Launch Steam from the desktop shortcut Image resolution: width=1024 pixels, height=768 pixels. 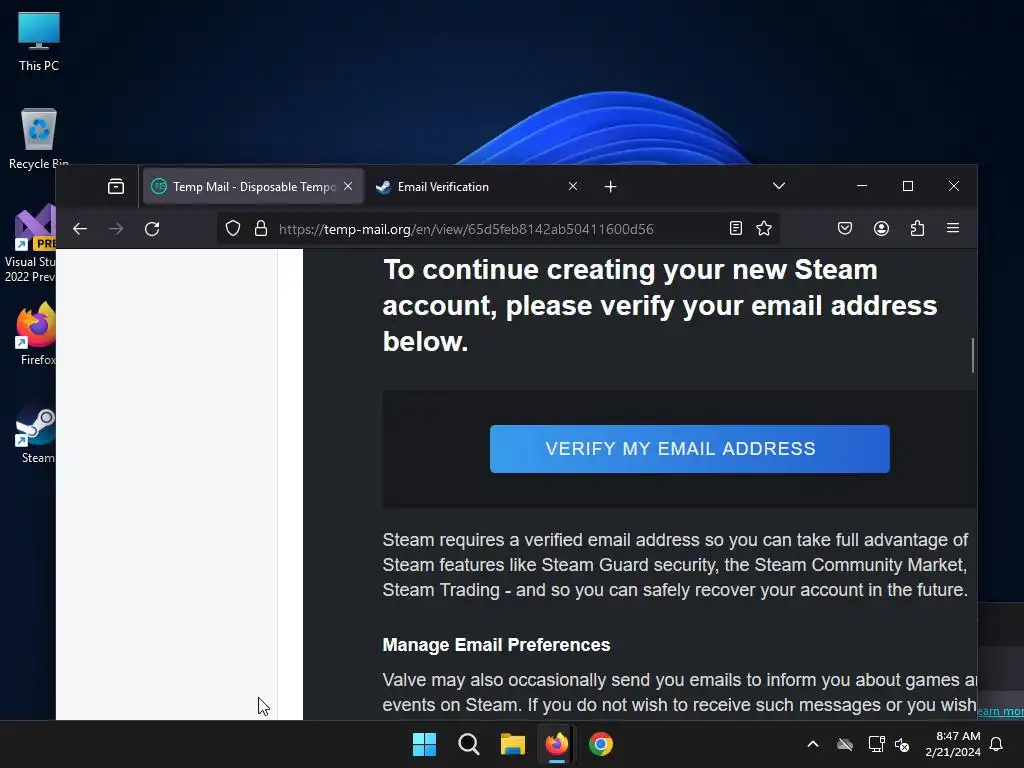point(36,432)
